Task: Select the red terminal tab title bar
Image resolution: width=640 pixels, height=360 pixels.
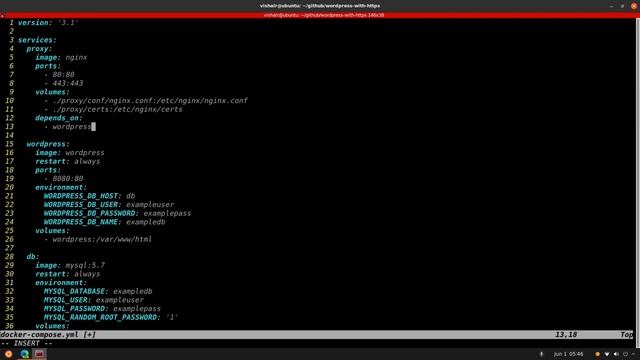Action: coord(320,15)
